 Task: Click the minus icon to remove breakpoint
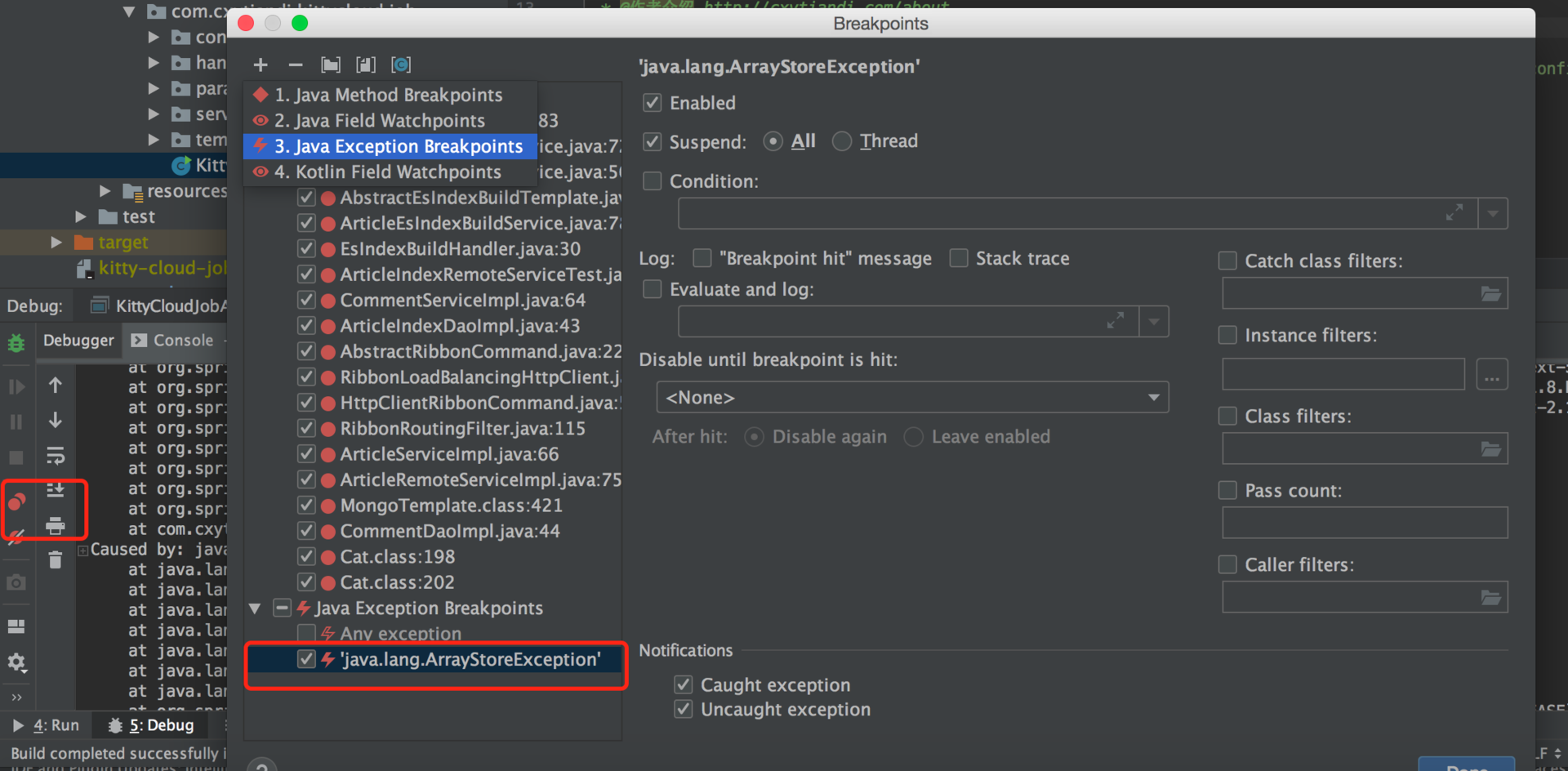(x=296, y=65)
